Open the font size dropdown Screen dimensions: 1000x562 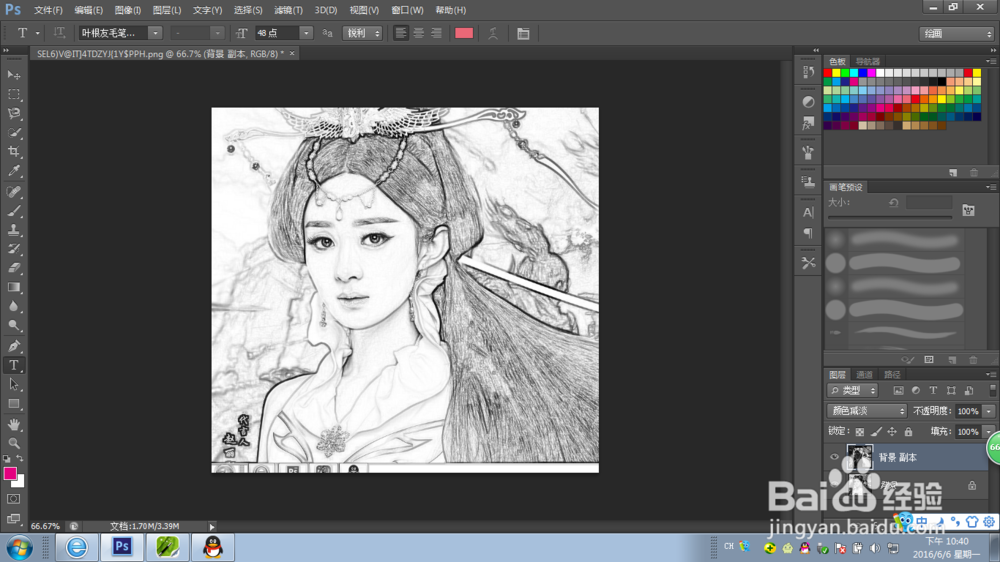(x=306, y=33)
